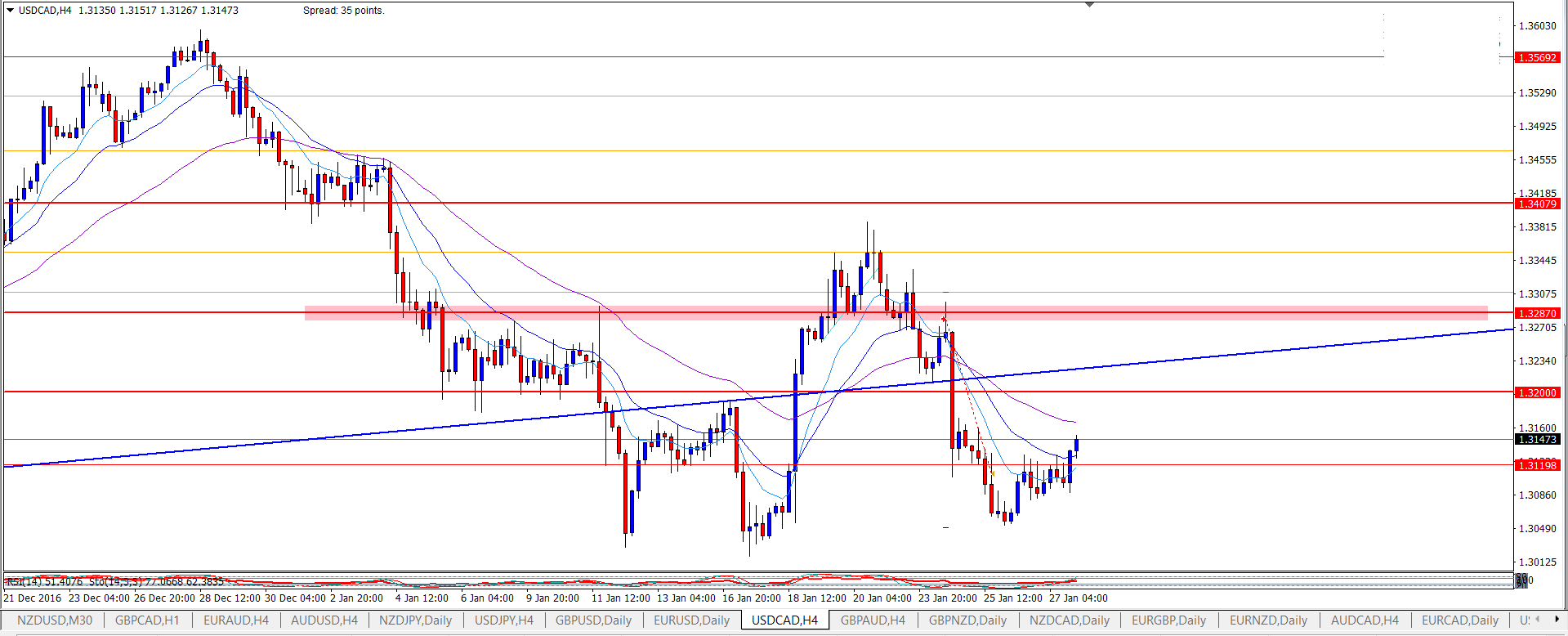The height and width of the screenshot is (636, 1568).
Task: Open the NZDJPY,Daily chart tab
Action: (415, 620)
